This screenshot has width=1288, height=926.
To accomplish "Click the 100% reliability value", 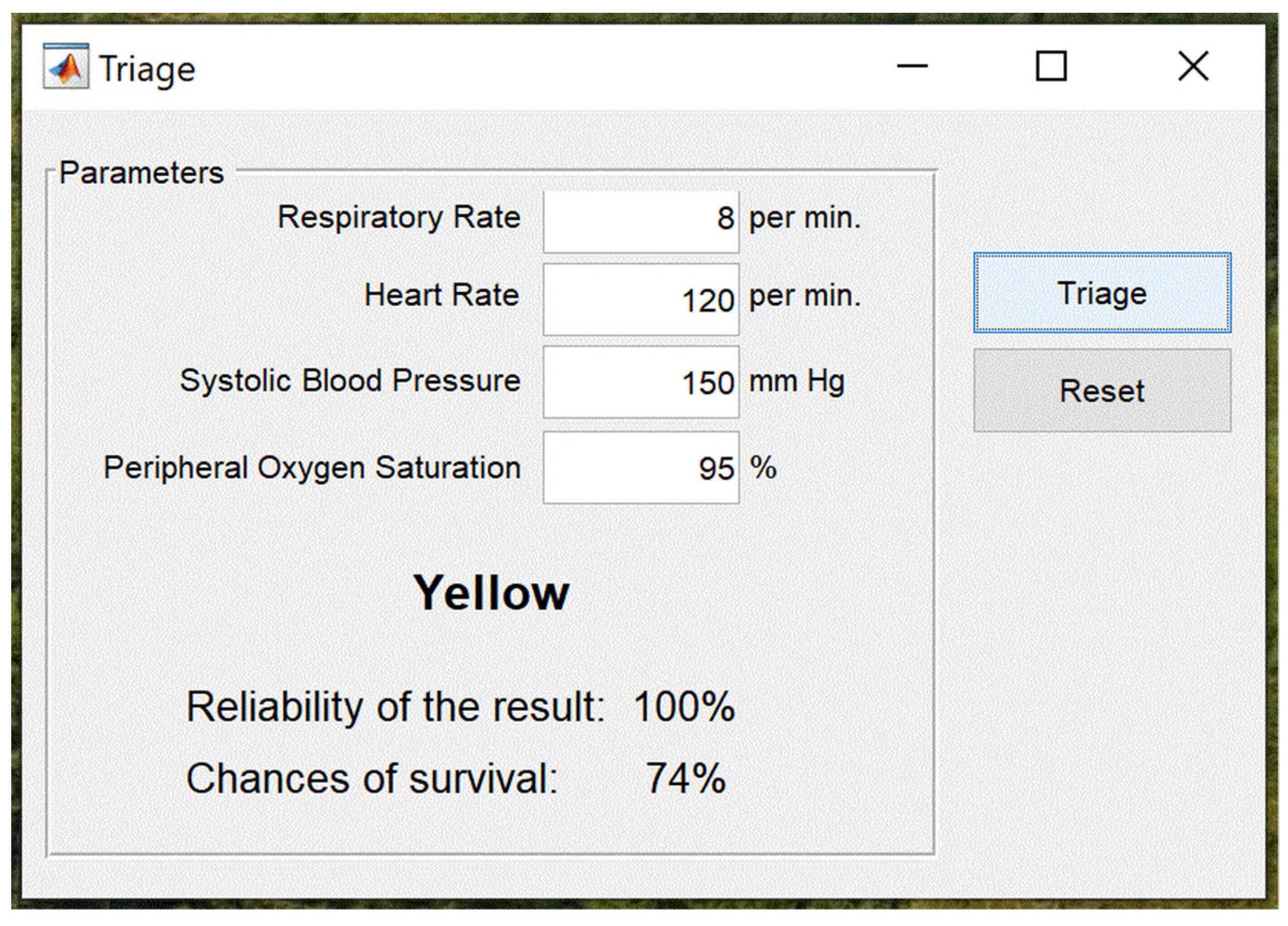I will pyautogui.click(x=684, y=708).
